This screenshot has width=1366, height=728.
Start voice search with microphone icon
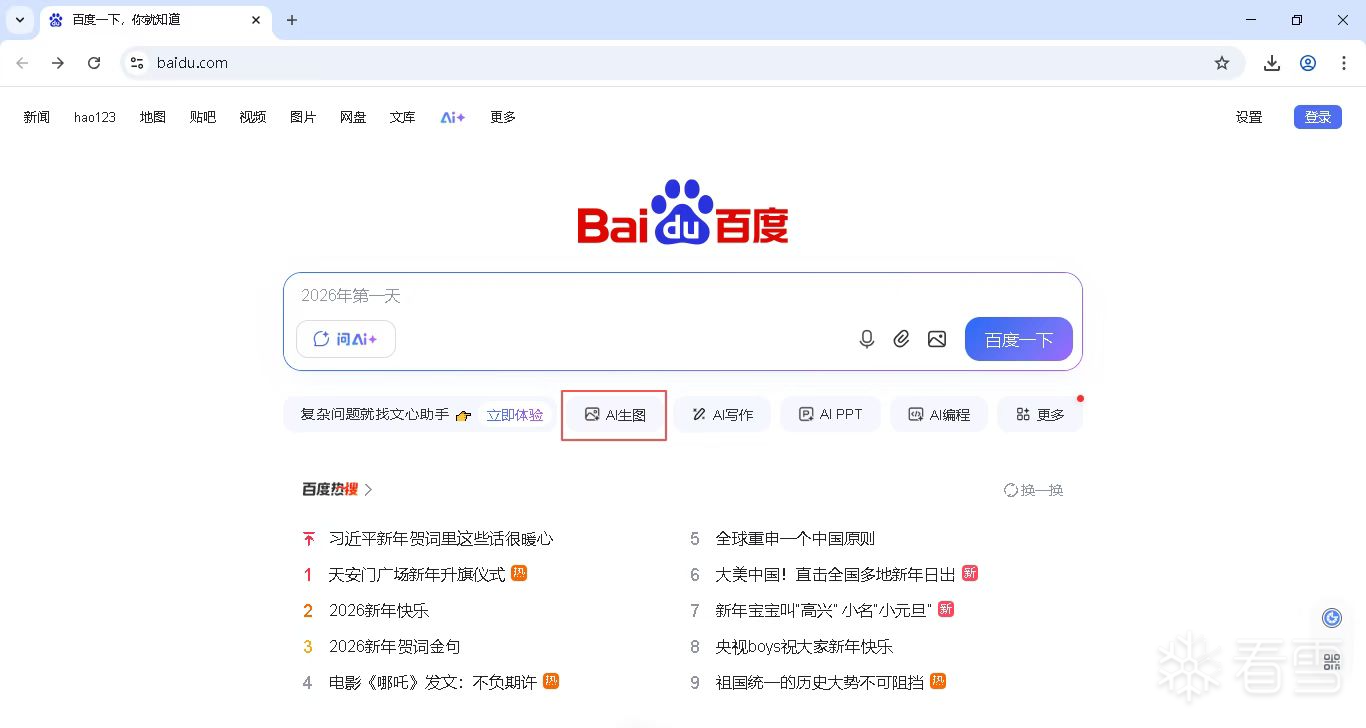(867, 339)
